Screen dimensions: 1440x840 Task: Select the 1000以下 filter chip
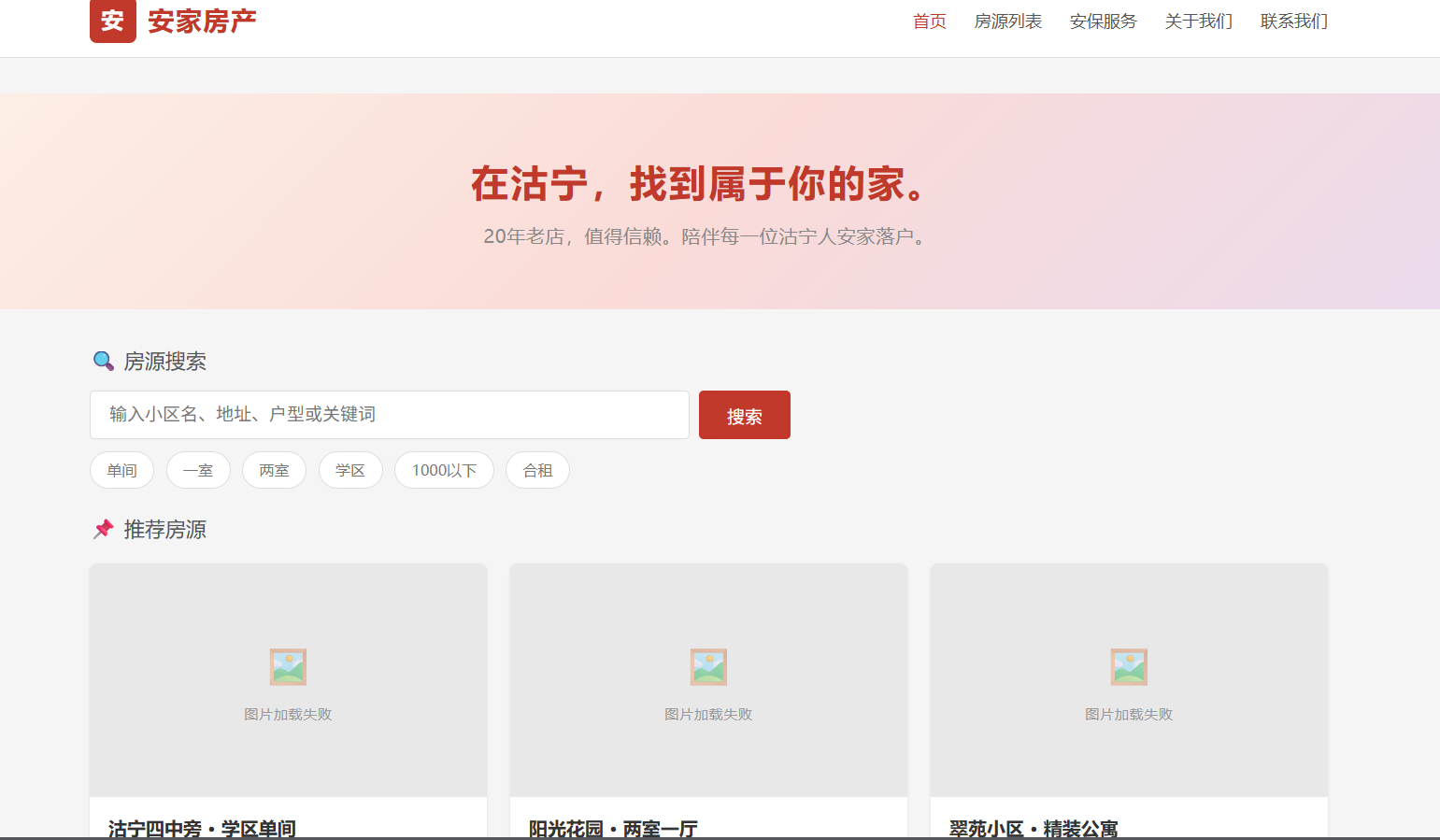[444, 470]
